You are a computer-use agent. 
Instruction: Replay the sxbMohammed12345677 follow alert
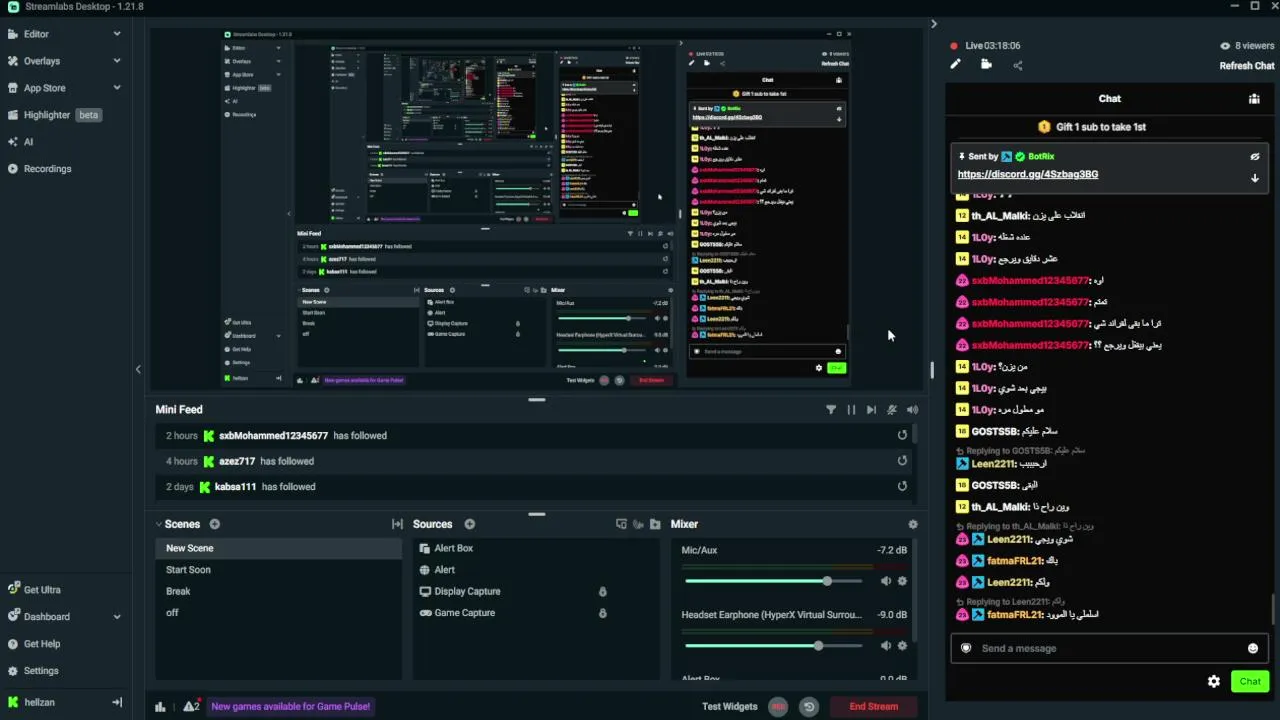(x=902, y=435)
